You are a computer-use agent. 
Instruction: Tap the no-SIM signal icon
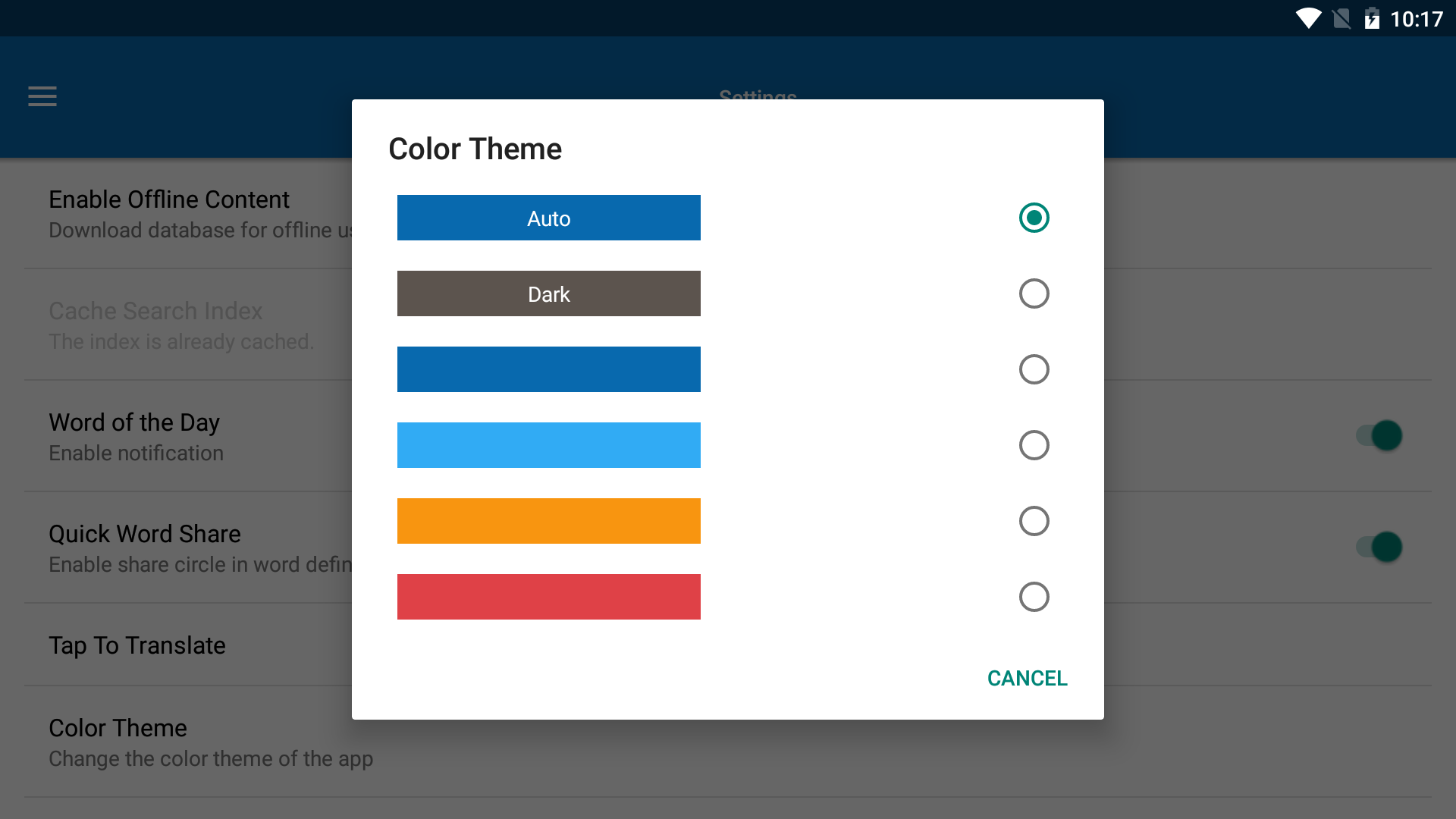pyautogui.click(x=1341, y=18)
